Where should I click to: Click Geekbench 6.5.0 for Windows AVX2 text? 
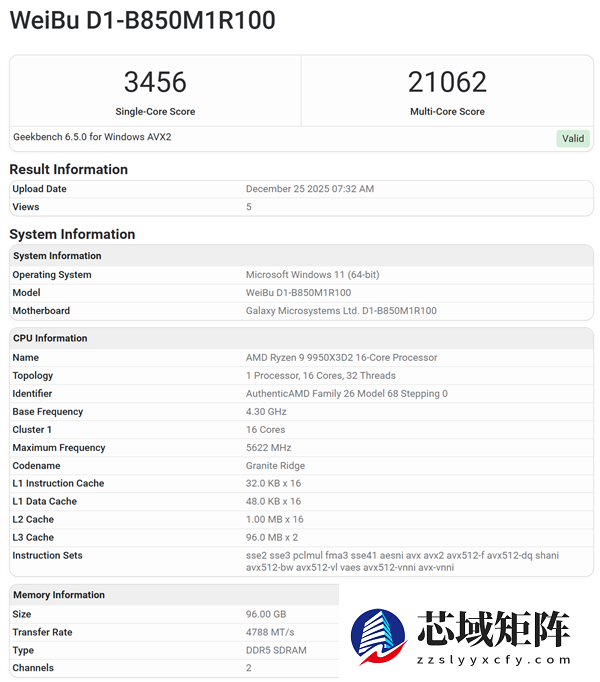click(92, 137)
